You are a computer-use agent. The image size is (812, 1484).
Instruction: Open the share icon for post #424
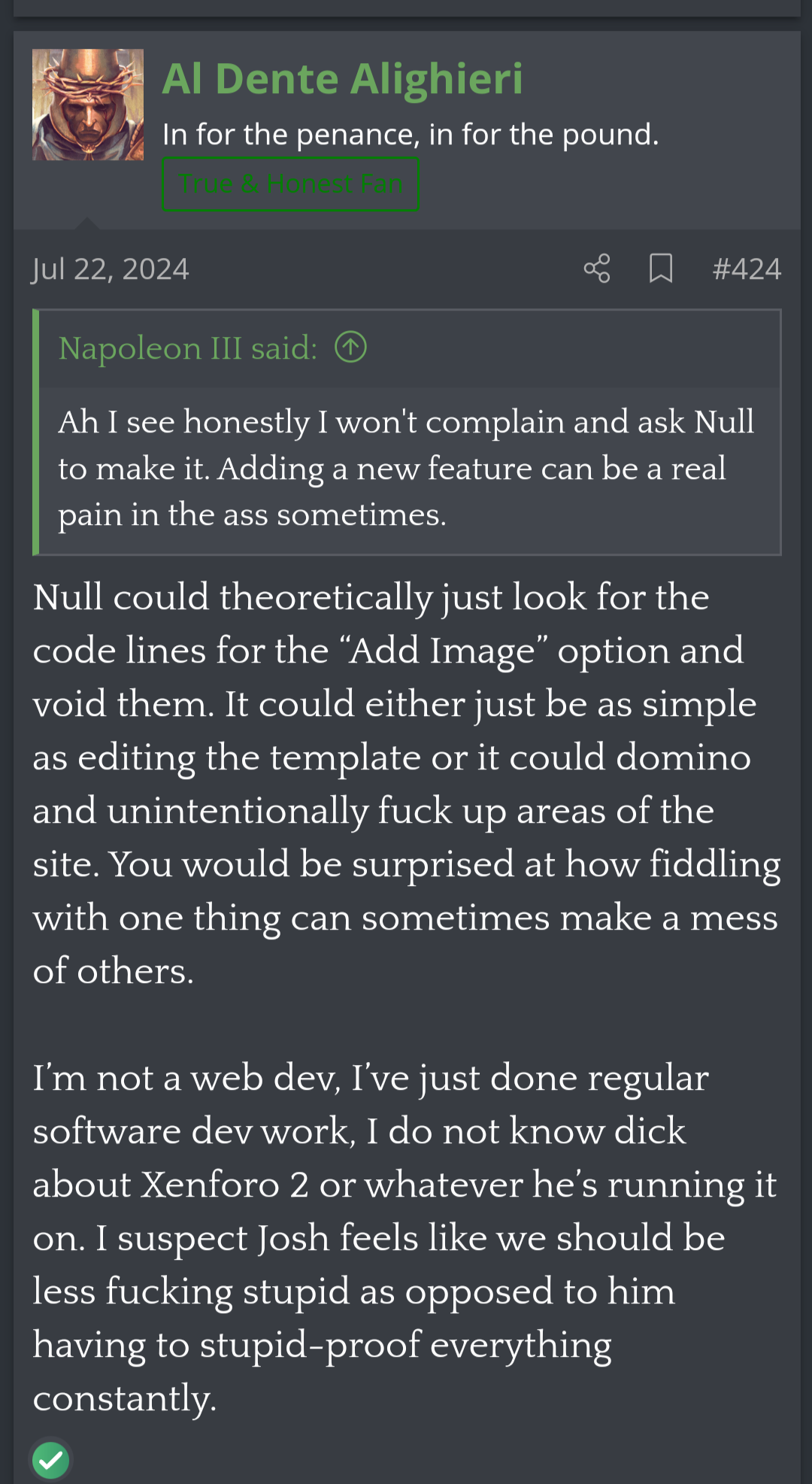(597, 269)
